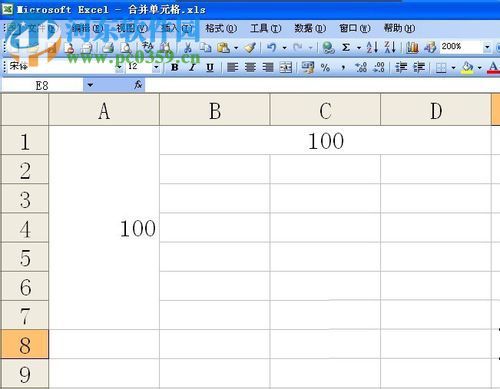Open the 数据 menu

coord(310,28)
